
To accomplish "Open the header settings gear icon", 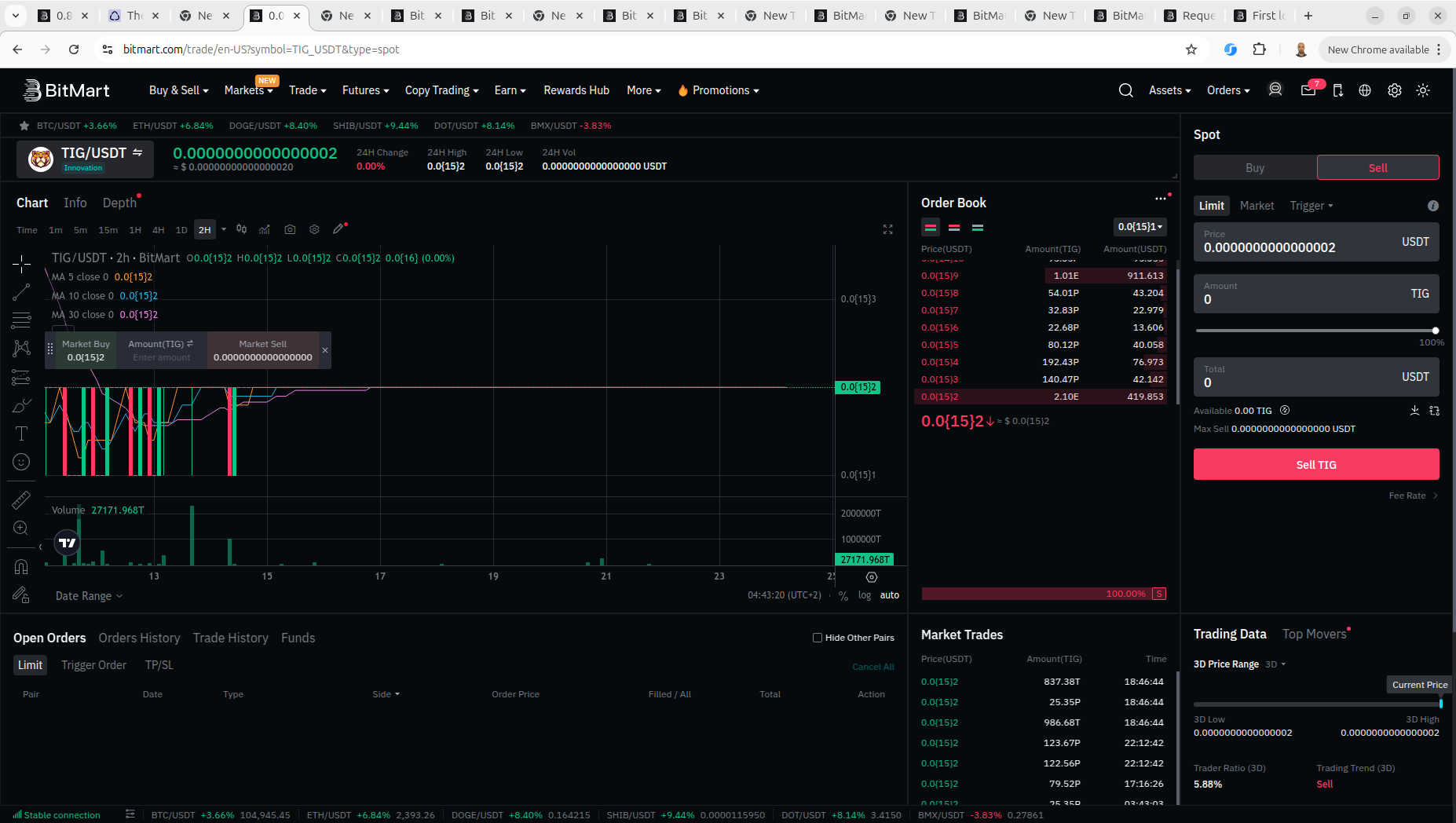I will 1395,90.
